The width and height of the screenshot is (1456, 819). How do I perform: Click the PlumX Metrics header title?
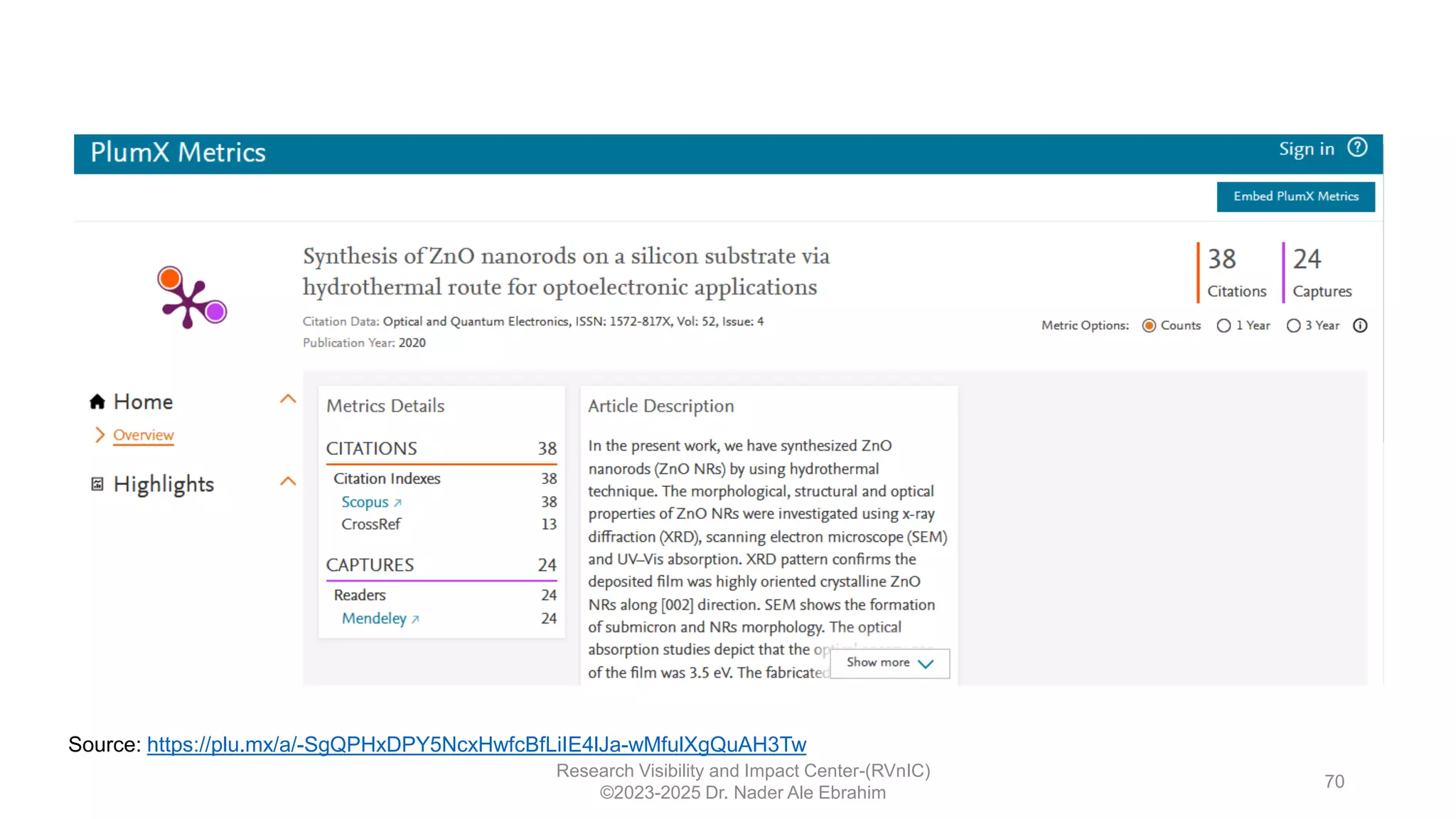178,153
